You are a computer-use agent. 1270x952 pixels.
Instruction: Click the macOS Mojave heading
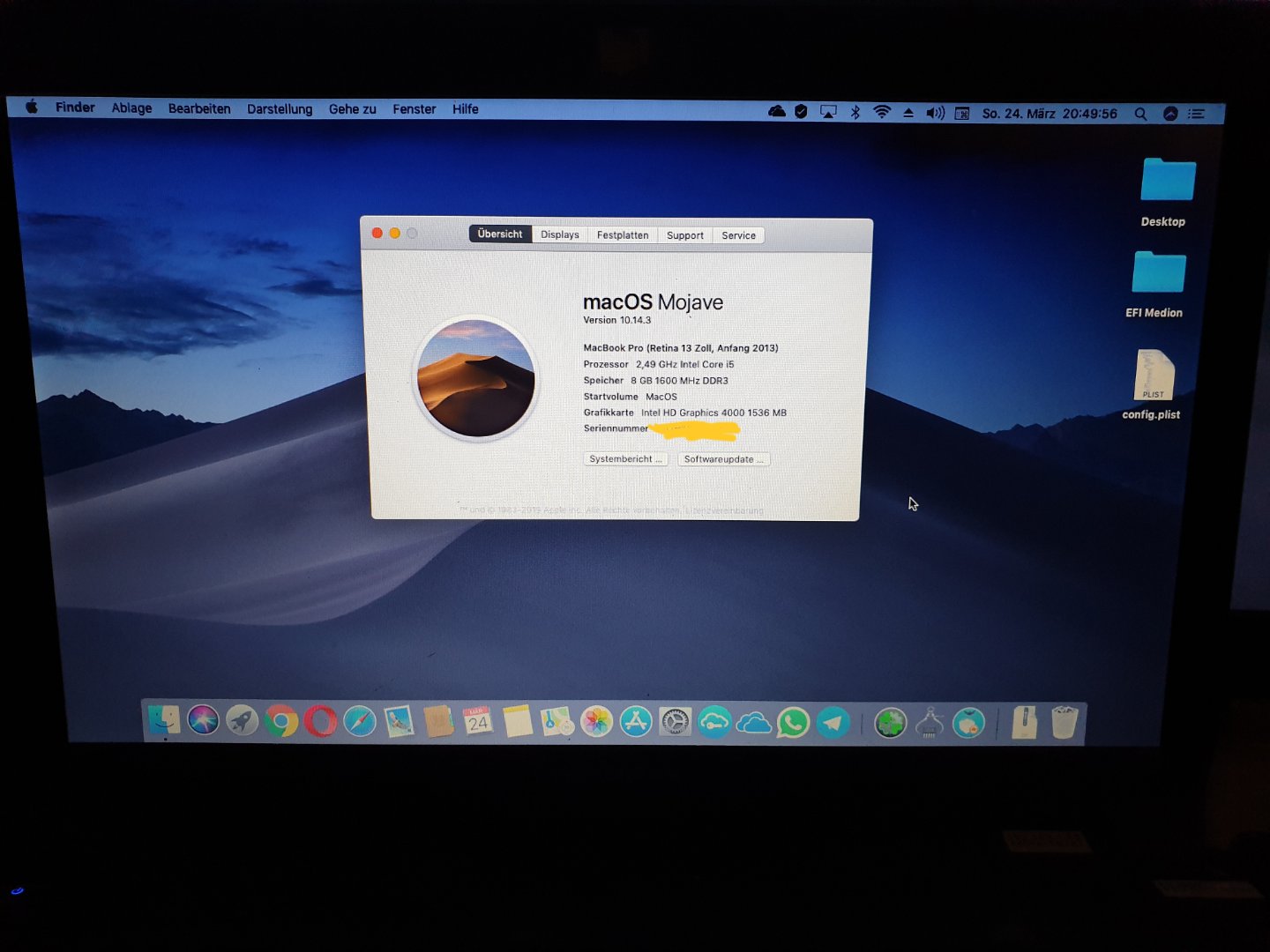click(653, 302)
